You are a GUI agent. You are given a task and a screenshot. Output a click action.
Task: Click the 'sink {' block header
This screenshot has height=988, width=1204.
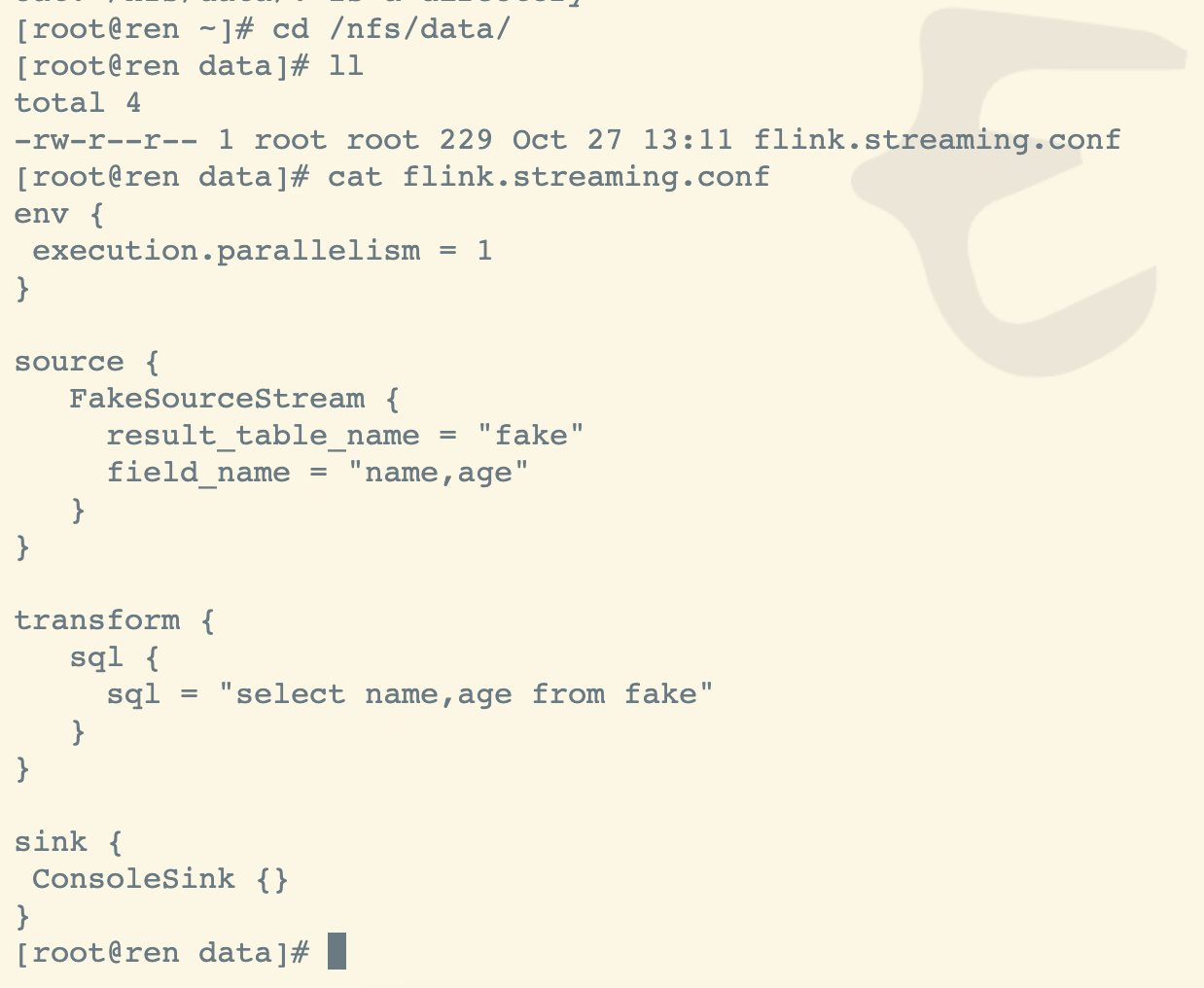click(x=69, y=842)
